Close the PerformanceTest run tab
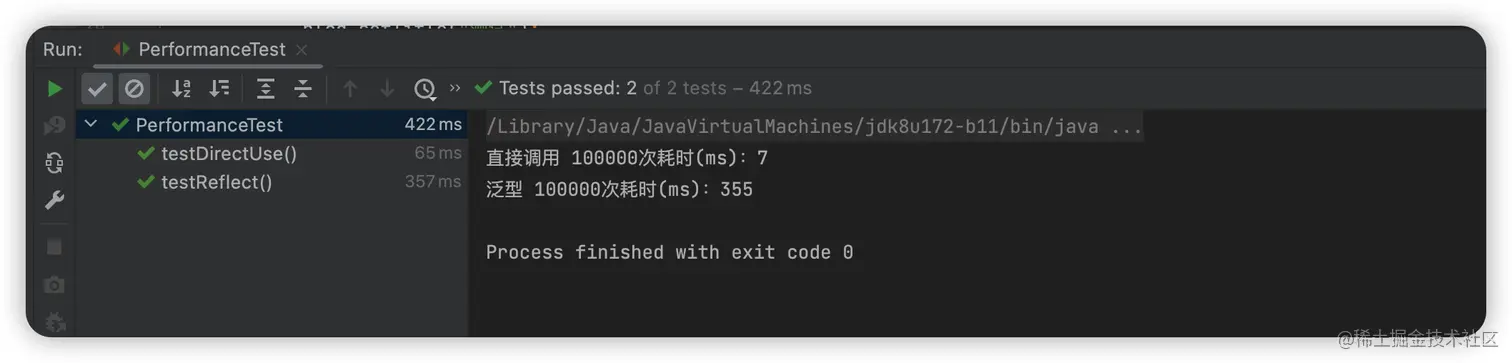1512x363 pixels. [x=302, y=49]
